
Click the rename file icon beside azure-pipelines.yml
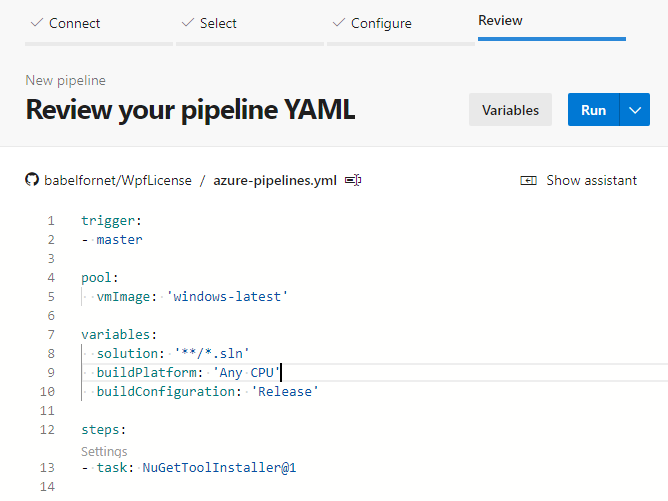pos(353,180)
